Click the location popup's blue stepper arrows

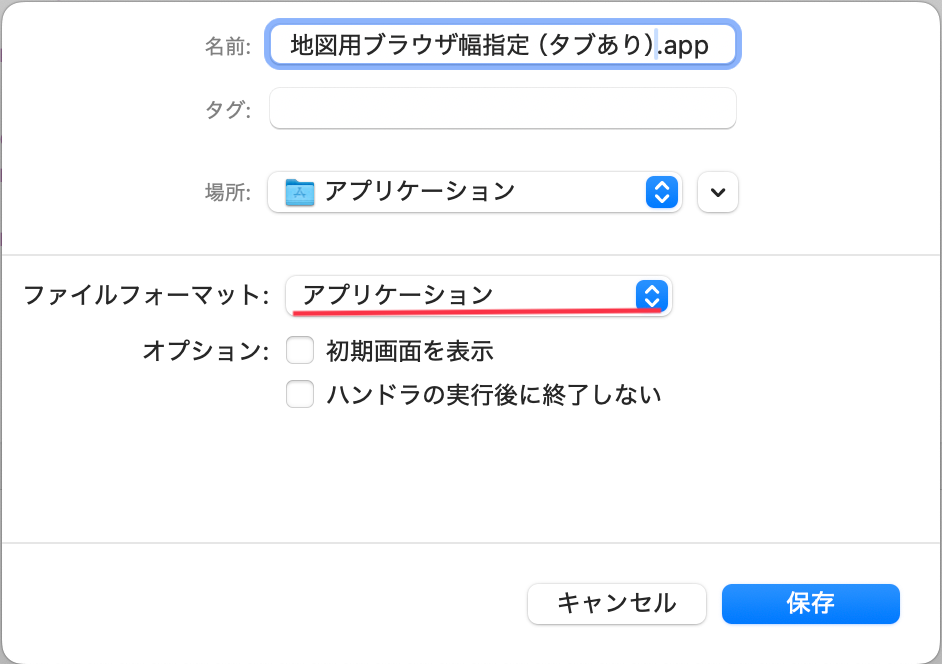click(x=662, y=192)
